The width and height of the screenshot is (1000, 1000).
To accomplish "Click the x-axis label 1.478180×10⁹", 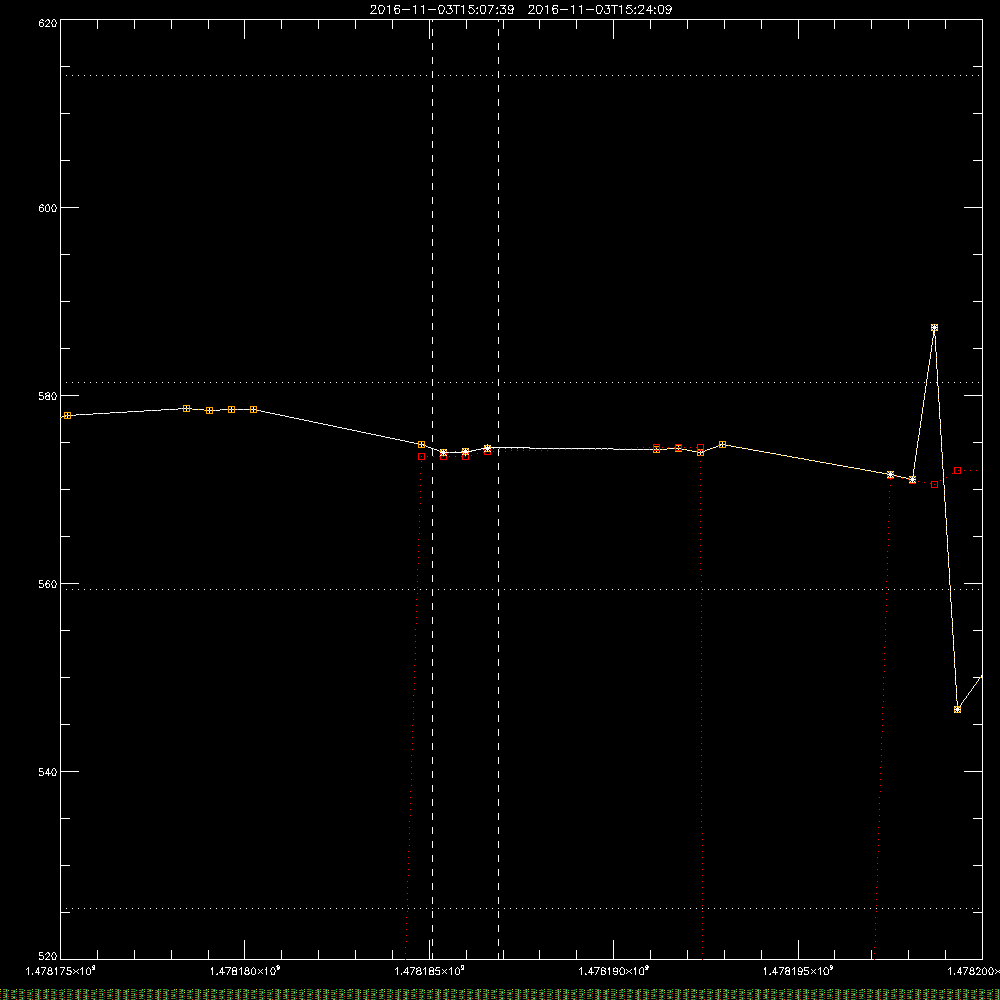I will click(x=245, y=971).
